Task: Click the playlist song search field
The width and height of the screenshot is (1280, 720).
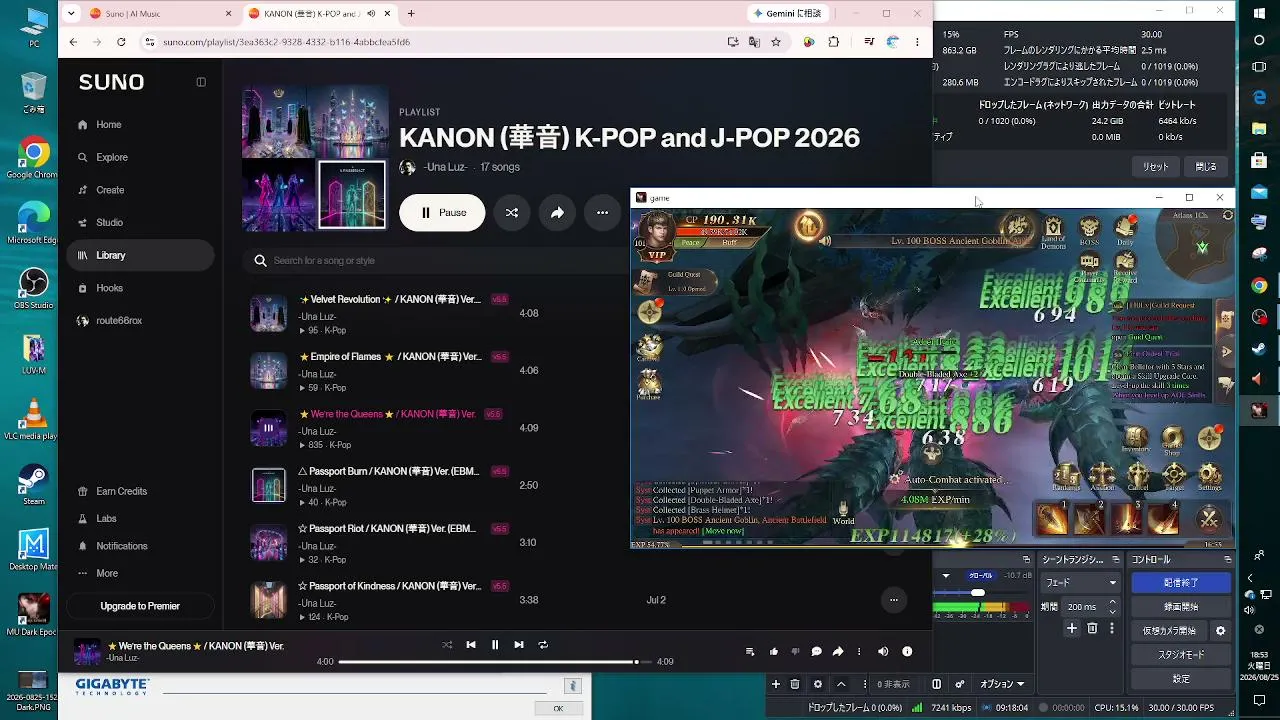Action: click(x=440, y=261)
